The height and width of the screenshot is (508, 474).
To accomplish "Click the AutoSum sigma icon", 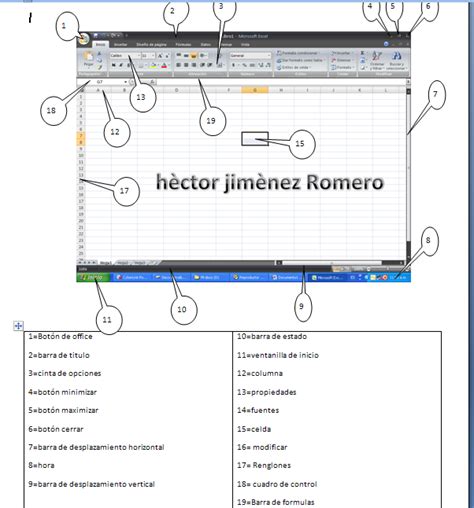I will pyautogui.click(x=362, y=53).
